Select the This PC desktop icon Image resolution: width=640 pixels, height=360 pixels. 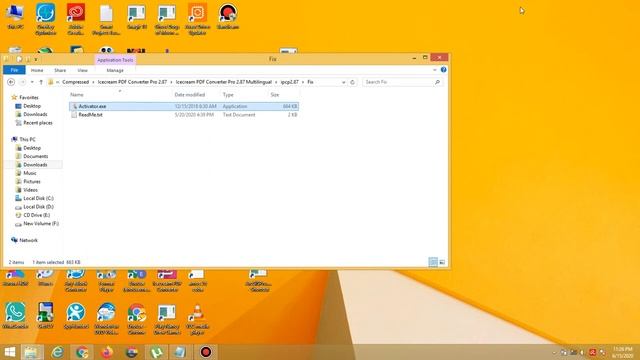click(15, 17)
